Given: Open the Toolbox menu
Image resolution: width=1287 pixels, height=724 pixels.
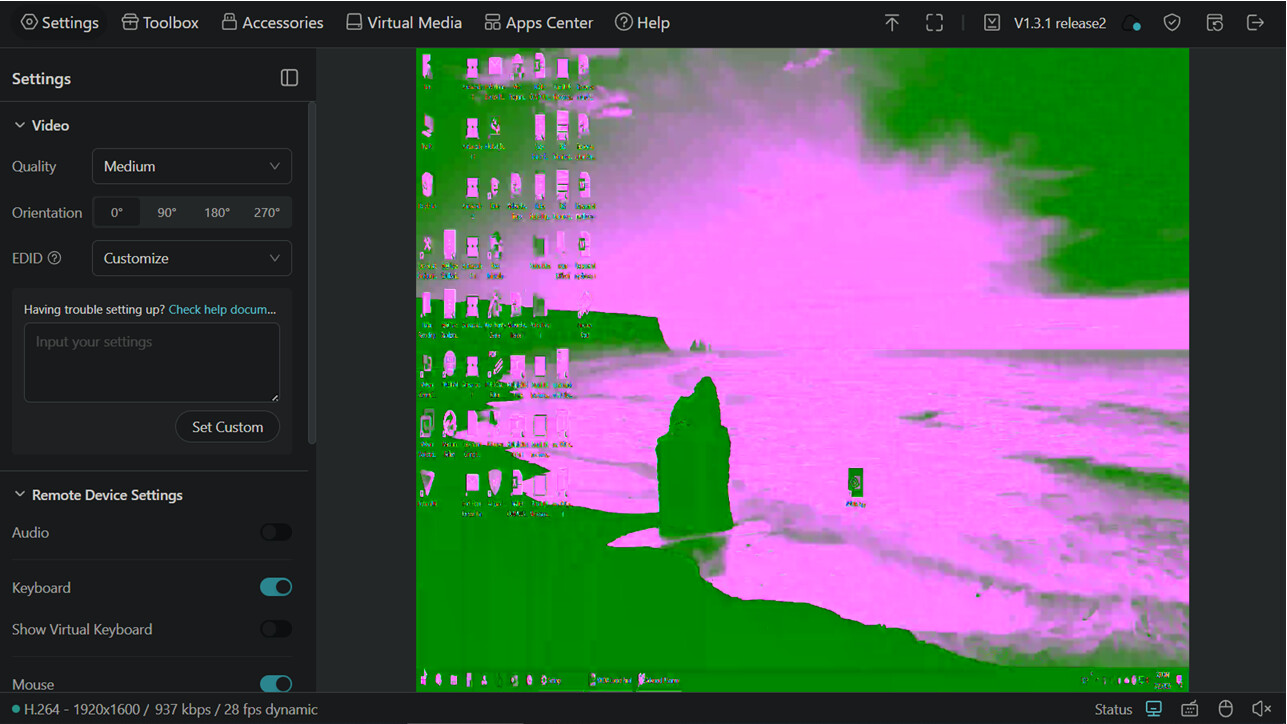Looking at the screenshot, I should [160, 22].
